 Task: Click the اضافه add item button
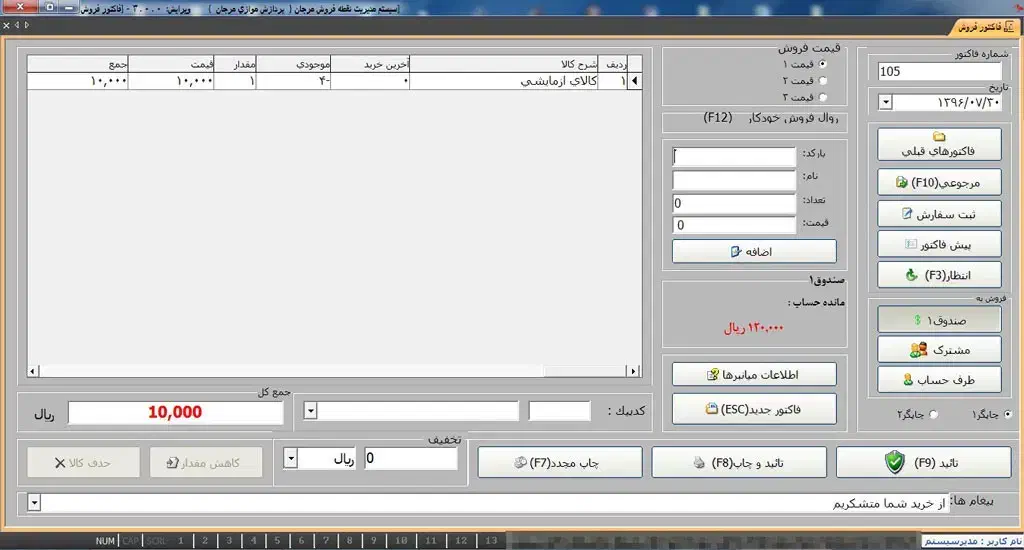pos(754,252)
